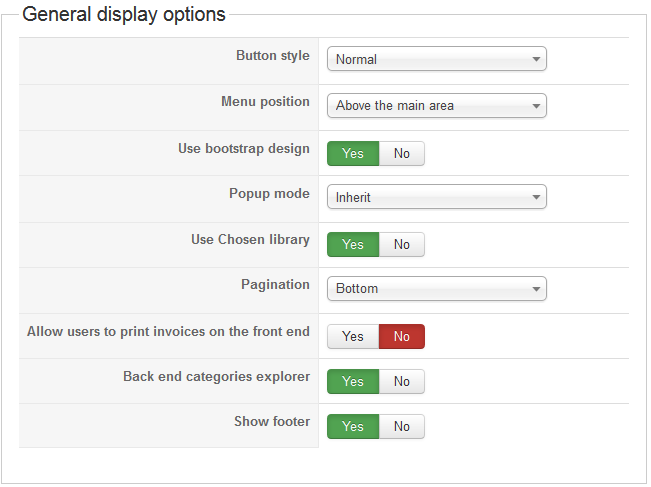The image size is (651, 487).
Task: Click the Show footer label
Action: (x=272, y=421)
